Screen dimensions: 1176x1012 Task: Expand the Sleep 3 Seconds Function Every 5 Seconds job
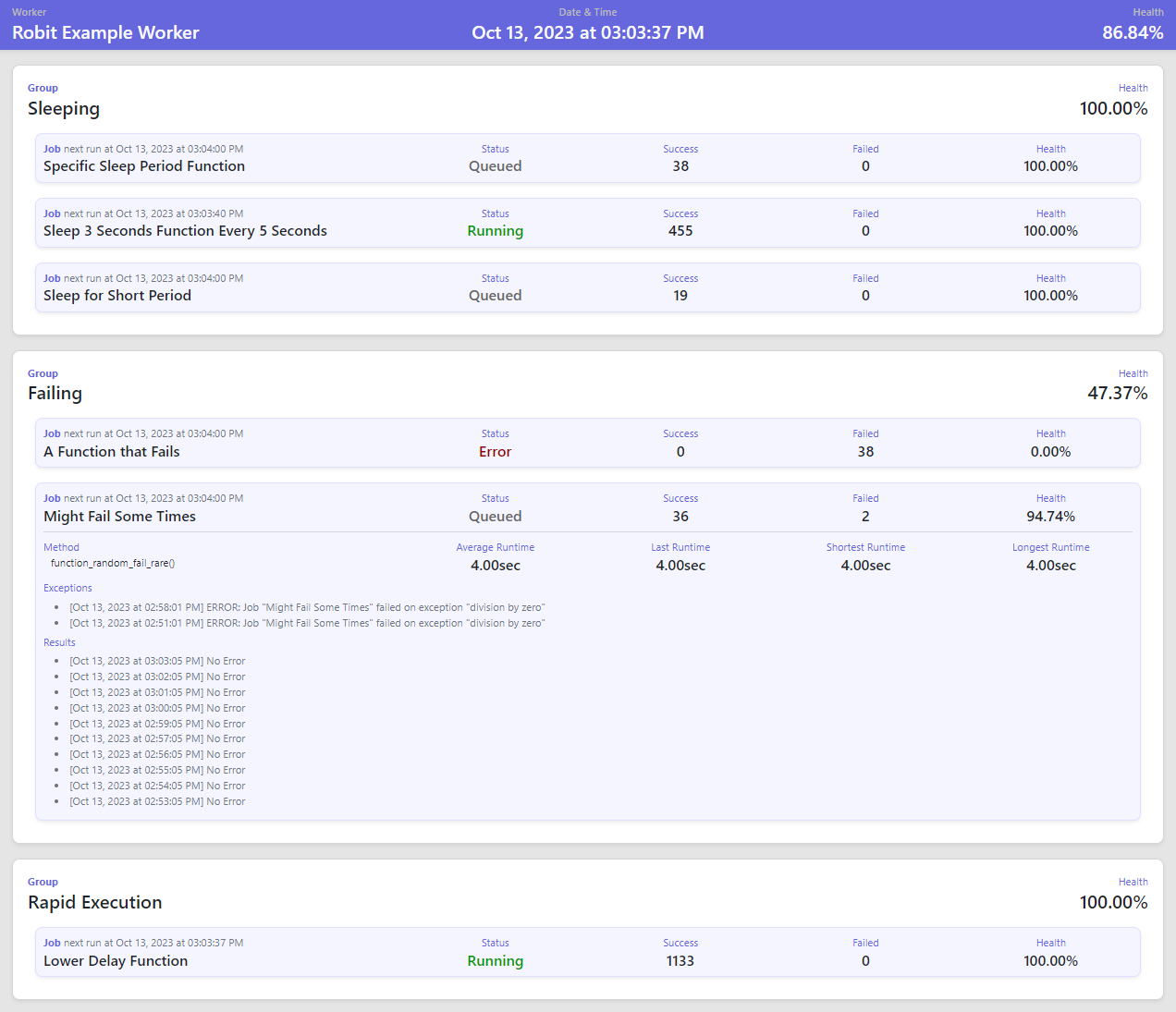point(587,223)
